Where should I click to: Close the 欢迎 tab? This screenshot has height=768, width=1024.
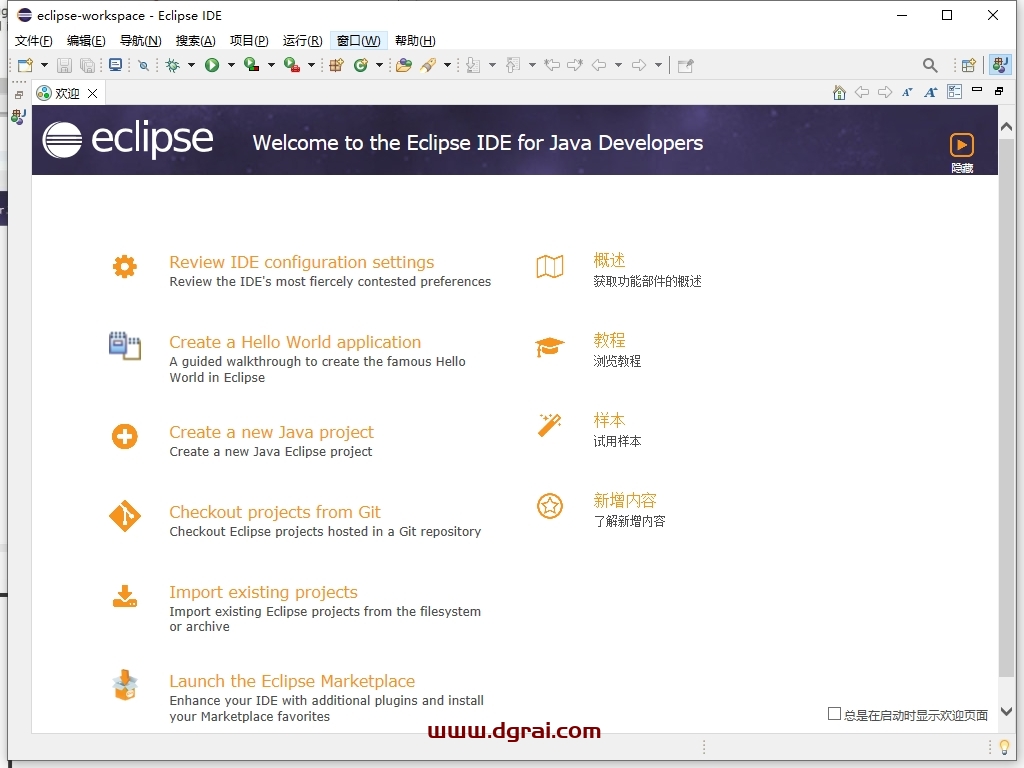point(92,93)
